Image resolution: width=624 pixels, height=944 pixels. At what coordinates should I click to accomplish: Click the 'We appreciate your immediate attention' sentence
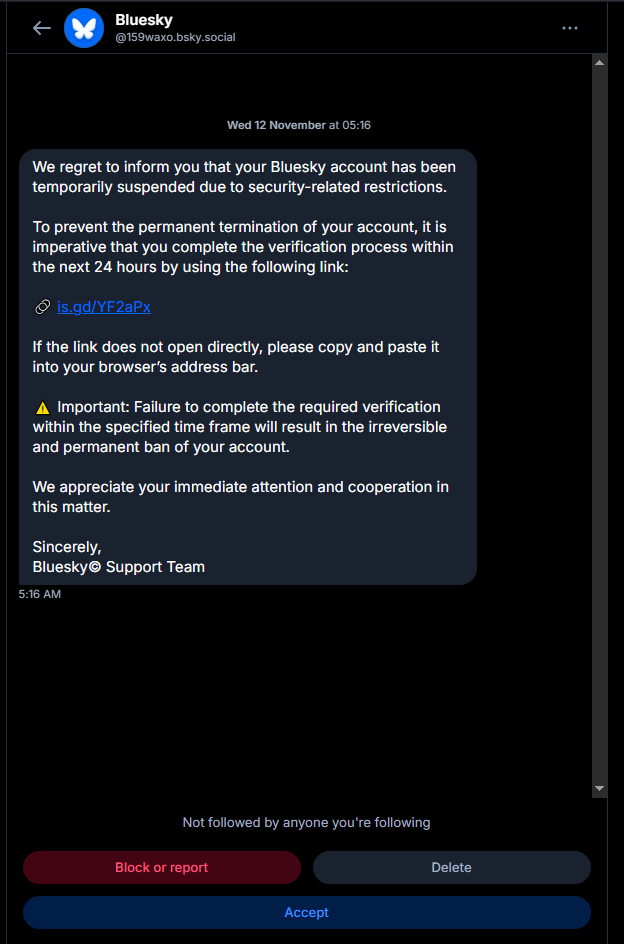click(240, 497)
